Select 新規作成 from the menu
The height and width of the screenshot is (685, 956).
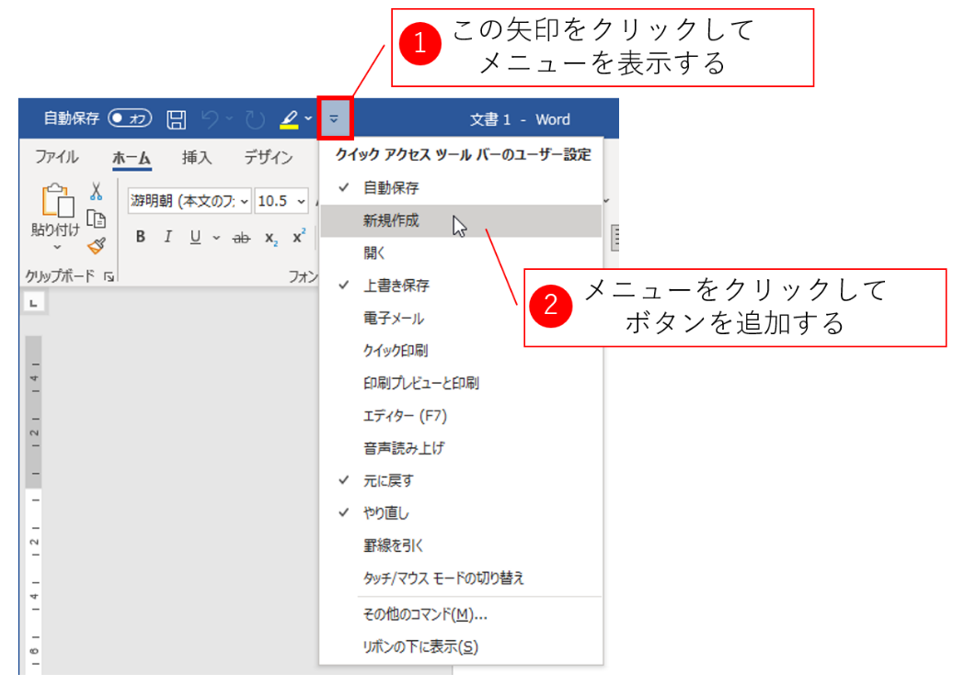[391, 221]
